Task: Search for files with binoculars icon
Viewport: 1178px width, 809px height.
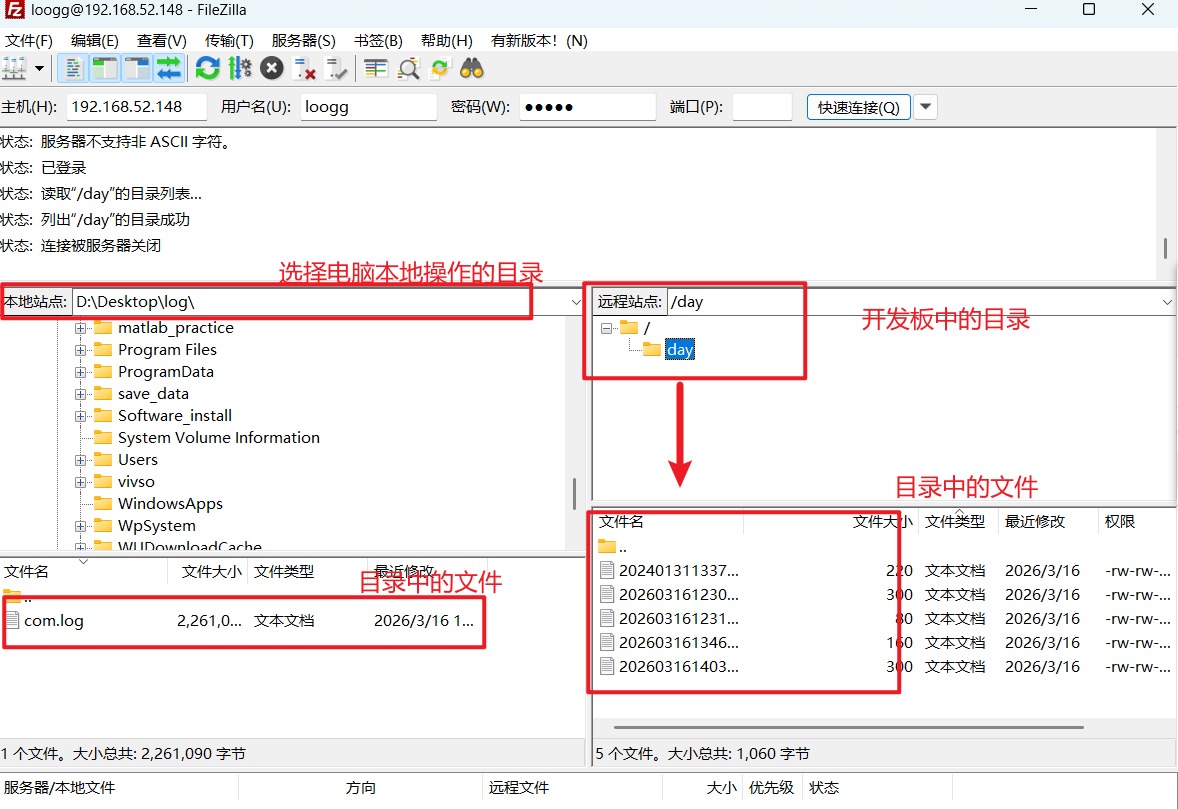Action: point(472,69)
